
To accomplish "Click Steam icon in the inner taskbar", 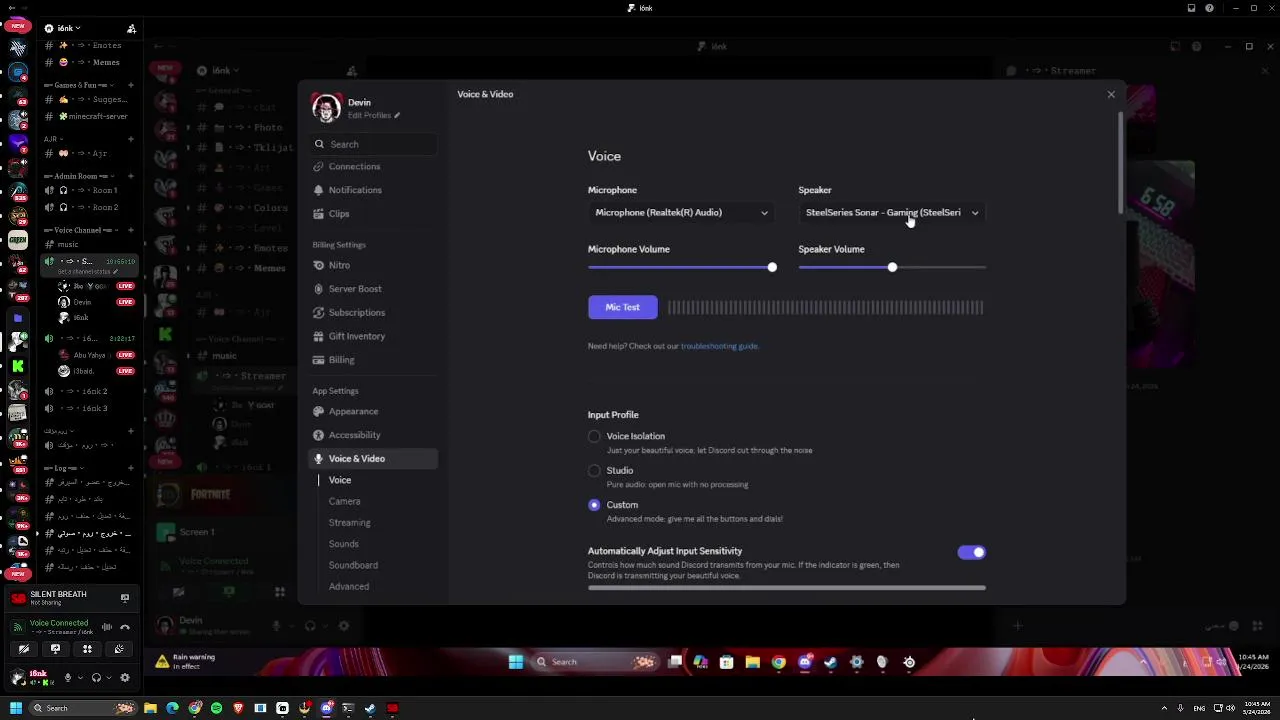I will [x=830, y=662].
